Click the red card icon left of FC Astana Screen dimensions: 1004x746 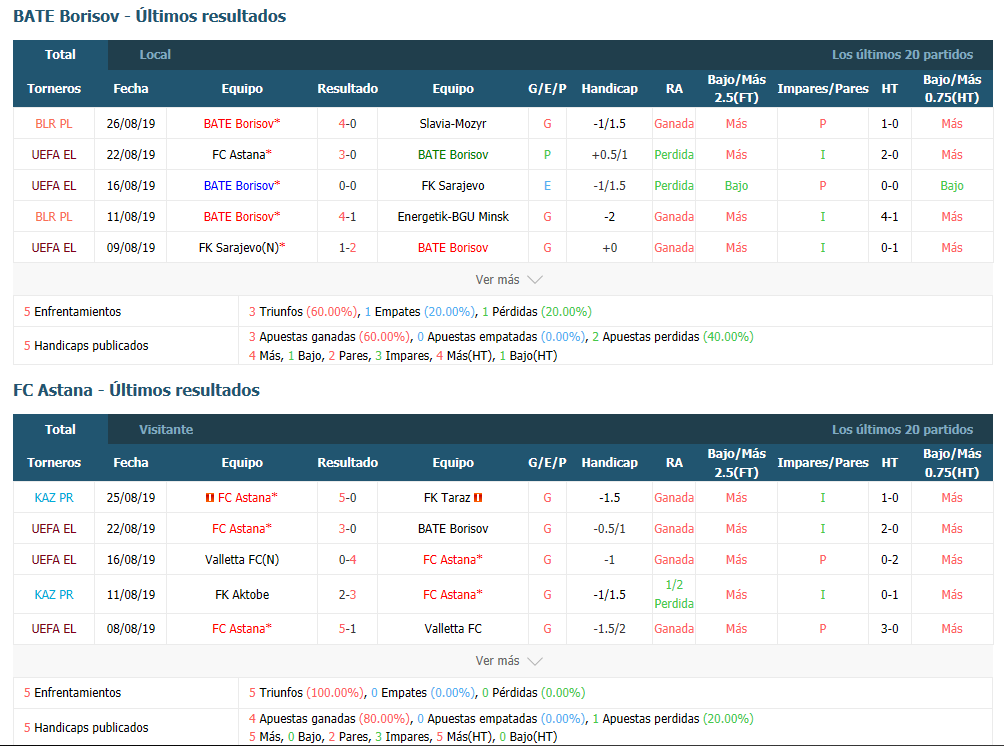click(209, 498)
